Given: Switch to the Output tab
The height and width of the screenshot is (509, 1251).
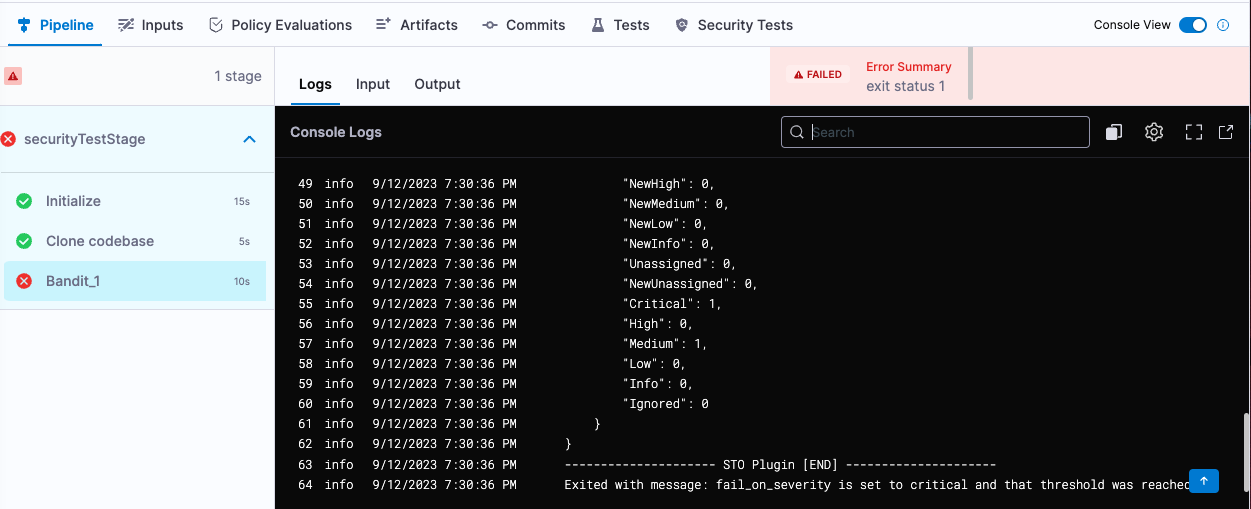Looking at the screenshot, I should click(437, 84).
